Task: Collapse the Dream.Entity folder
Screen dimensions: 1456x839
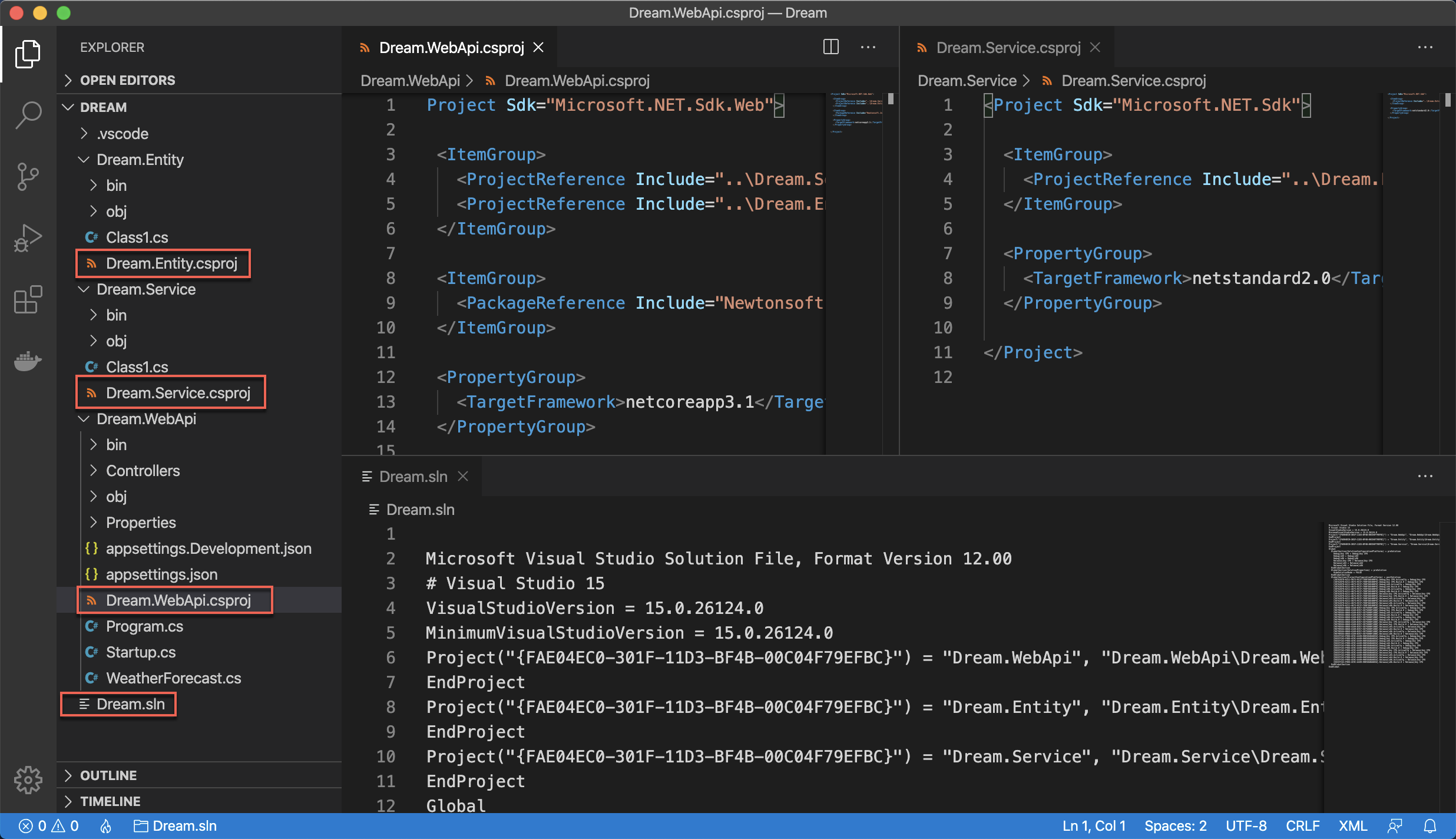Action: tap(140, 160)
